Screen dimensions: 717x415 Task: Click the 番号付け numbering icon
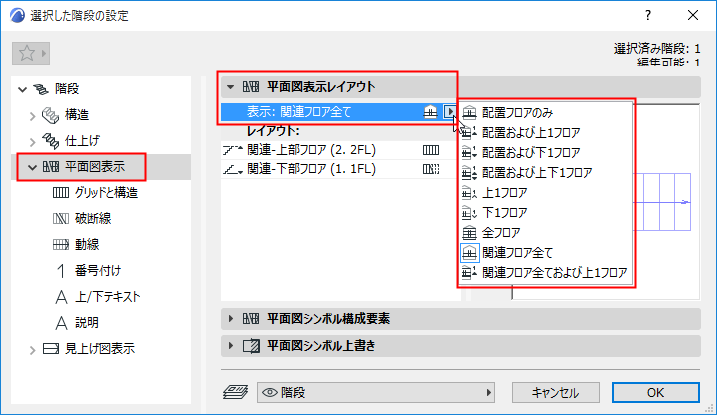tap(61, 271)
